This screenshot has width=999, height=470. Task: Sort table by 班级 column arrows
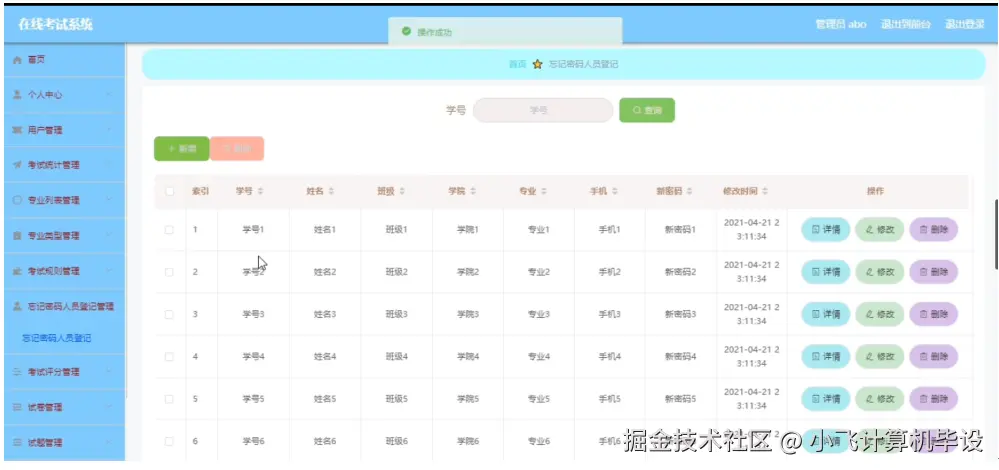tap(402, 191)
